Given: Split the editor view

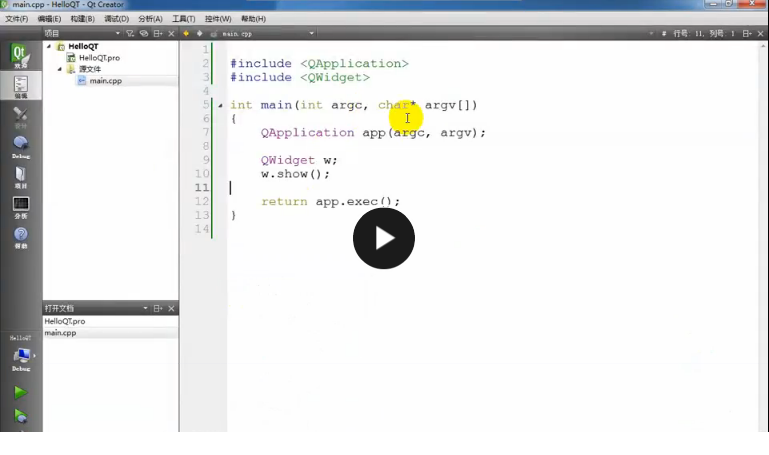Looking at the screenshot, I should pyautogui.click(x=747, y=33).
